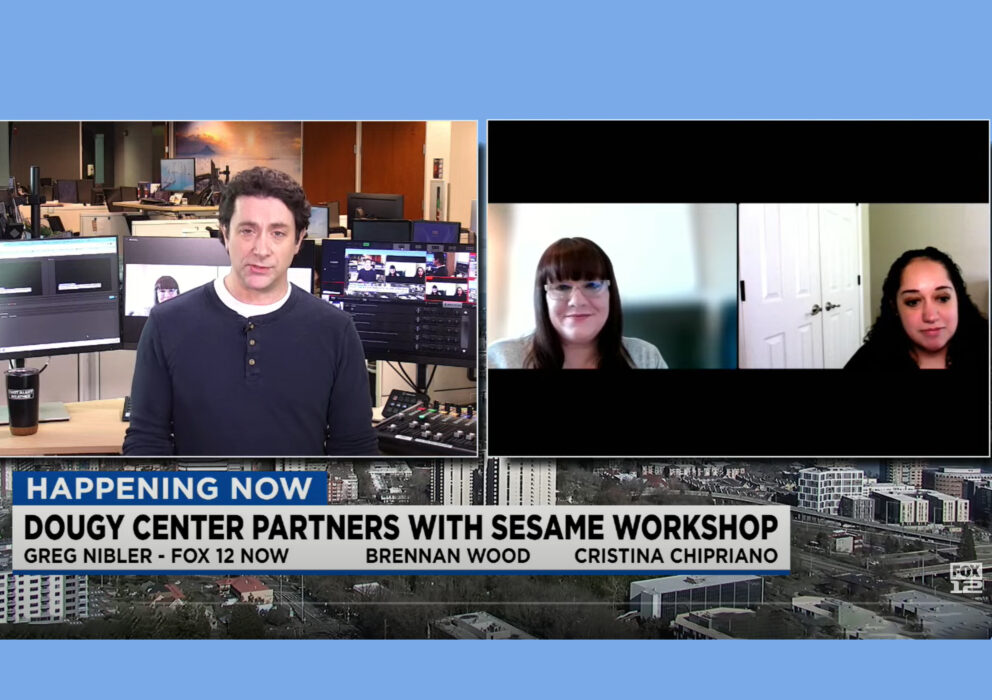Image resolution: width=992 pixels, height=700 pixels.
Task: Select the DOUGY CENTER PARTNERS WITH SESAME WORKSHOP headline
Action: point(400,527)
